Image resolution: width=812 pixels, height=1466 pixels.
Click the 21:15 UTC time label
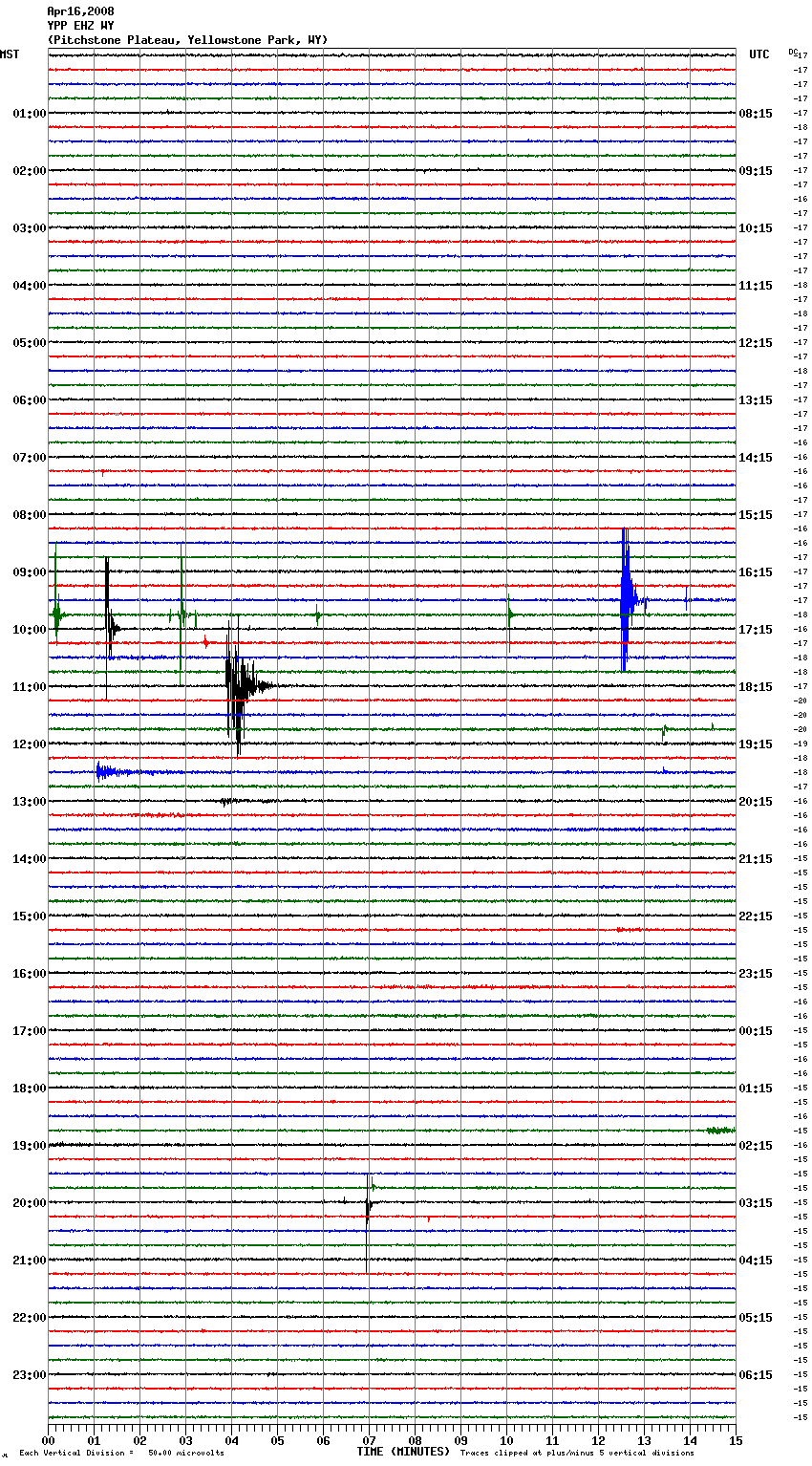point(756,859)
